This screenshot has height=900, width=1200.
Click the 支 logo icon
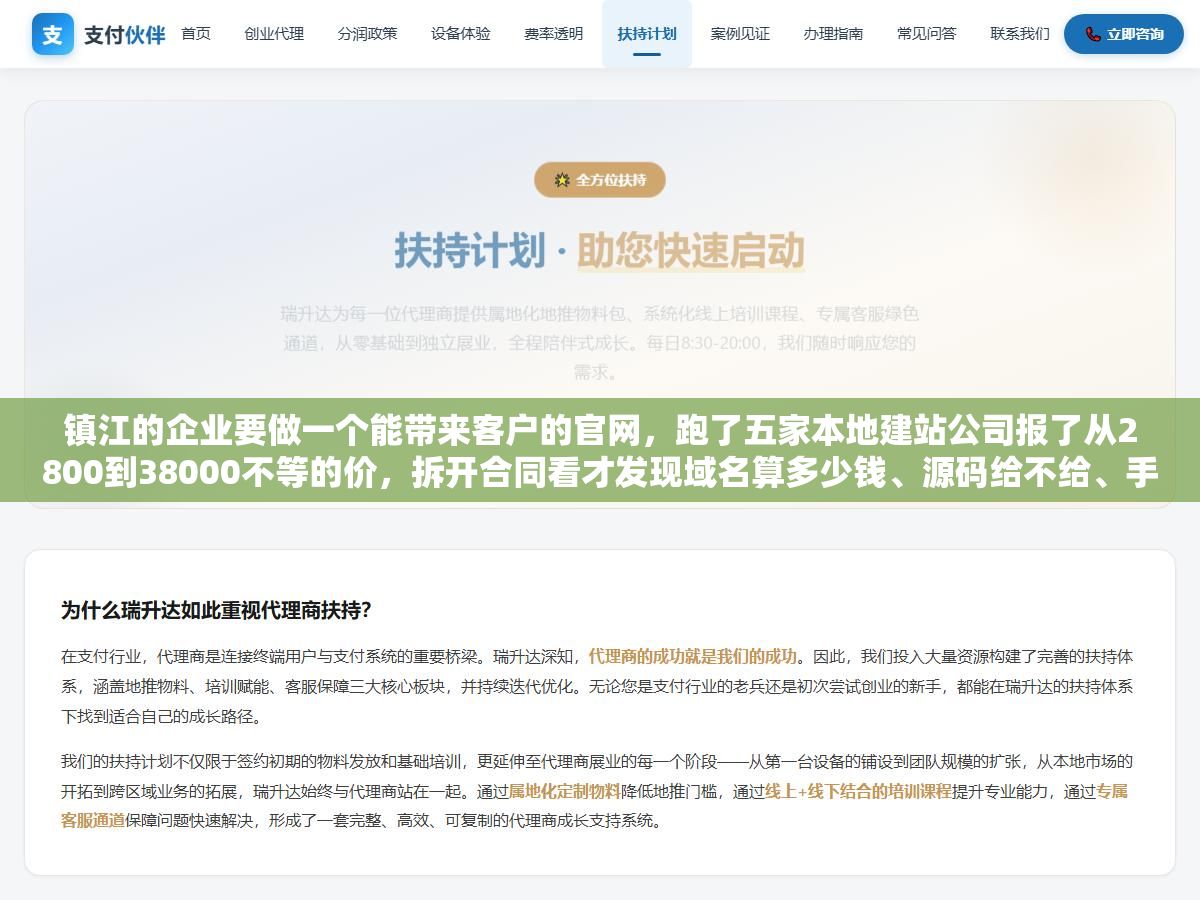coord(52,34)
